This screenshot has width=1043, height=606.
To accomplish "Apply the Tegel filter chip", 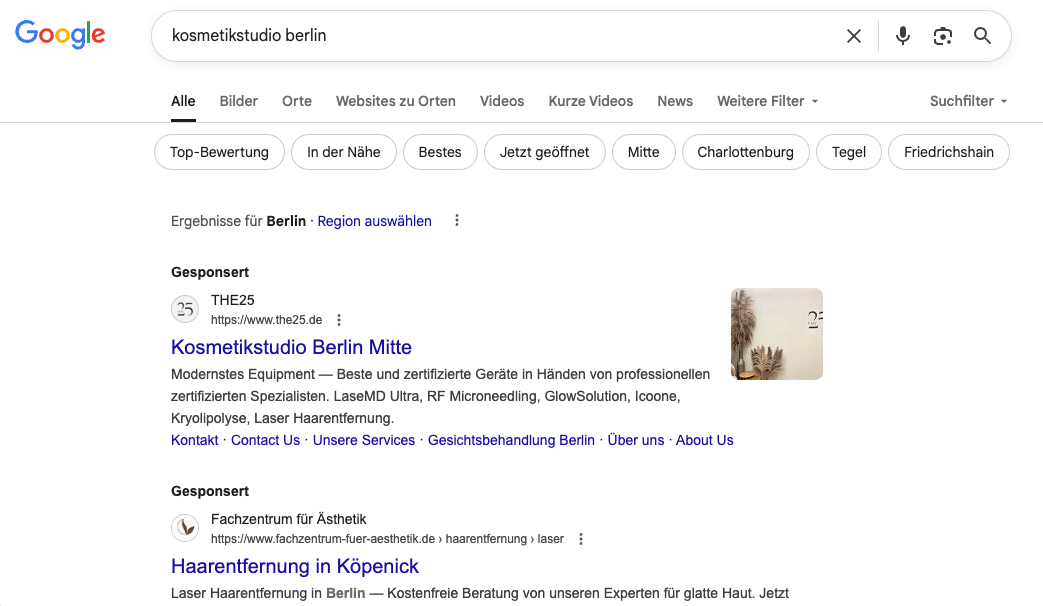I will 849,152.
